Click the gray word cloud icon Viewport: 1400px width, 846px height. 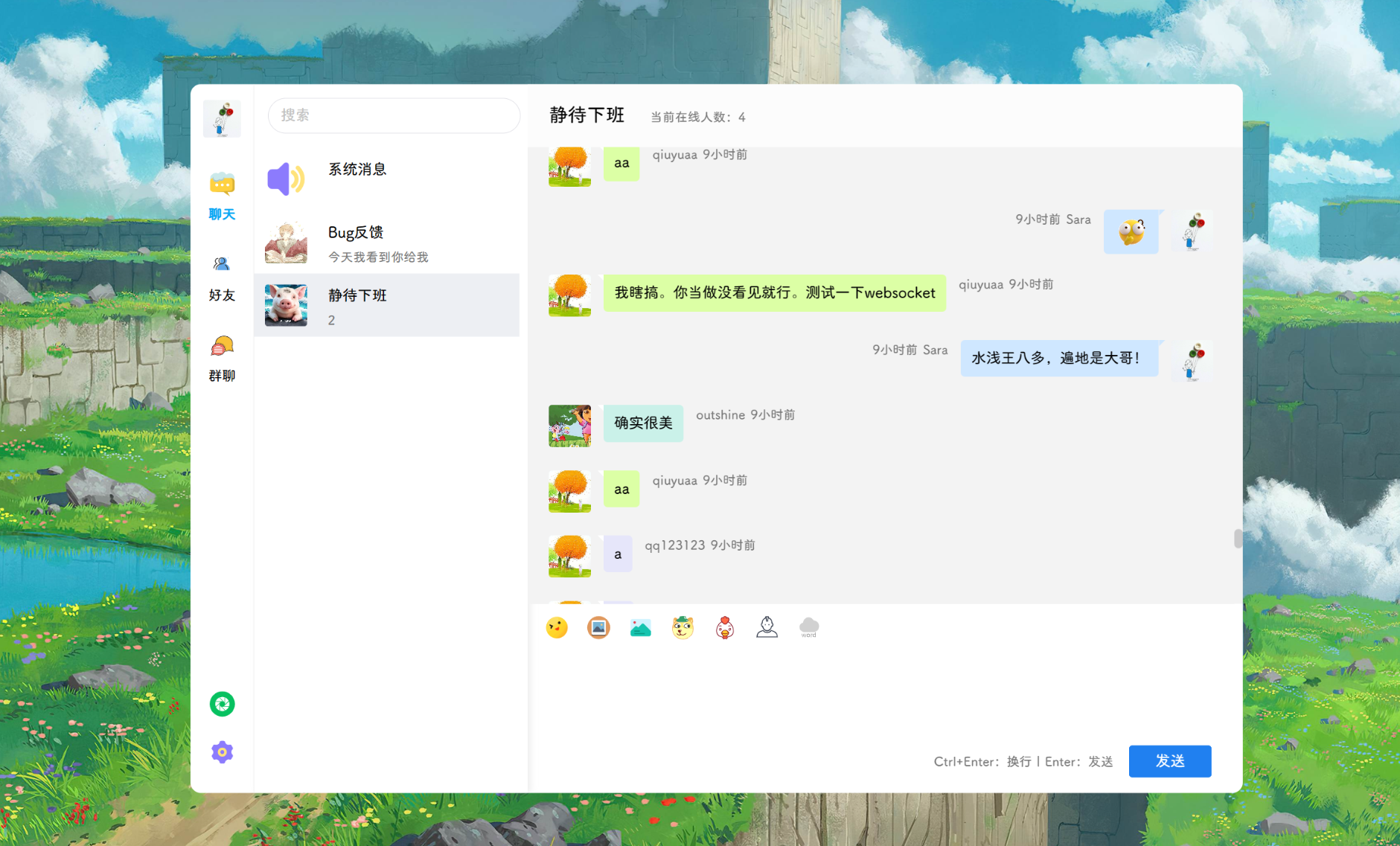click(809, 627)
